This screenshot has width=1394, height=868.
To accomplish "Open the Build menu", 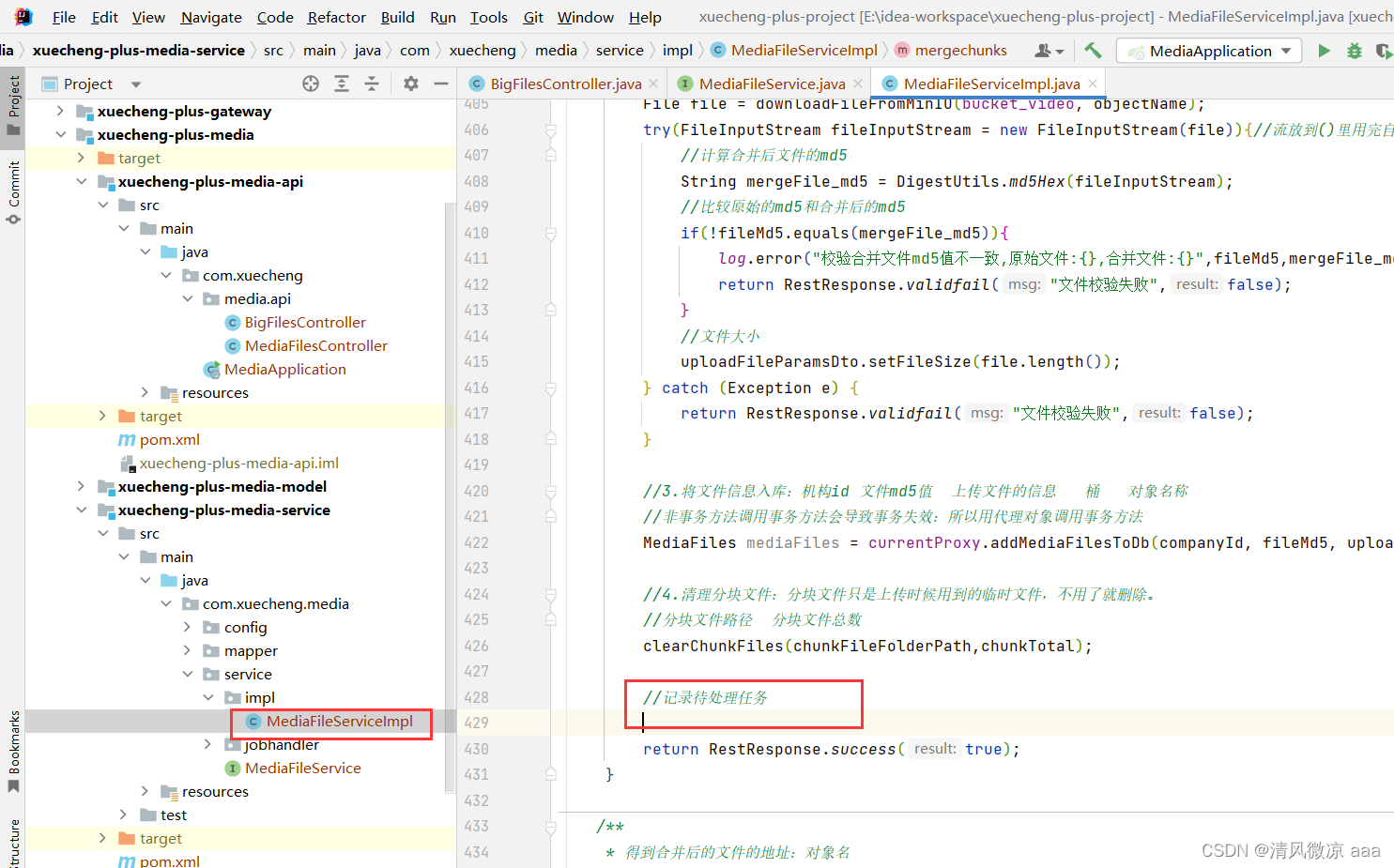I will tap(397, 17).
